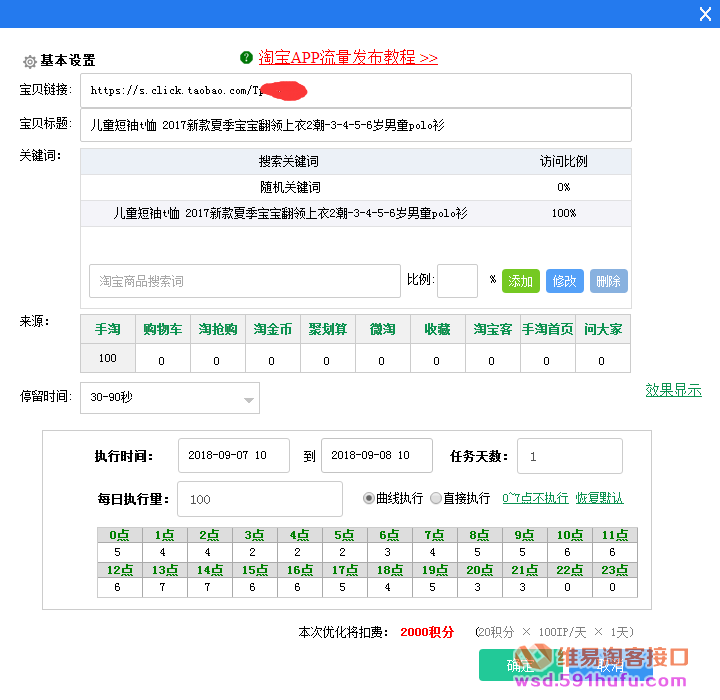Select the 直接执行 radio button

point(436,498)
